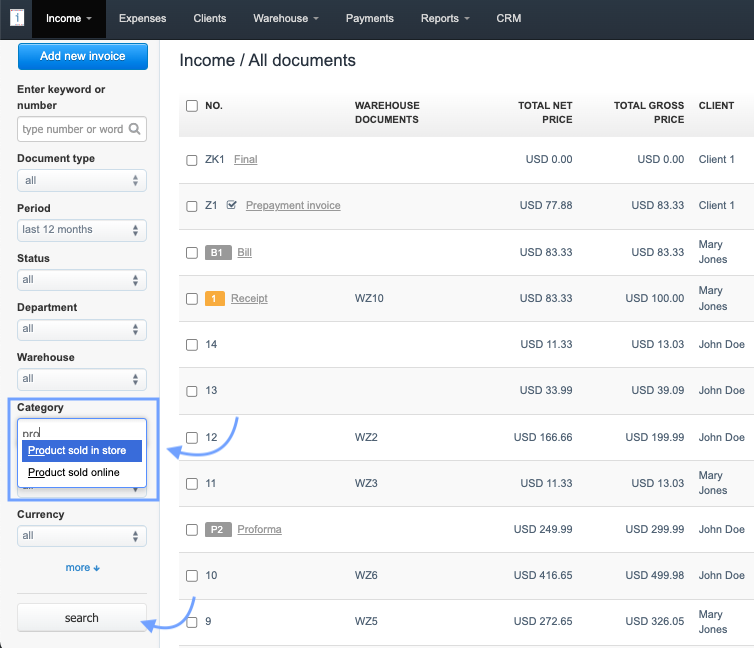
Task: Click the Add new invoice button
Action: 82,57
